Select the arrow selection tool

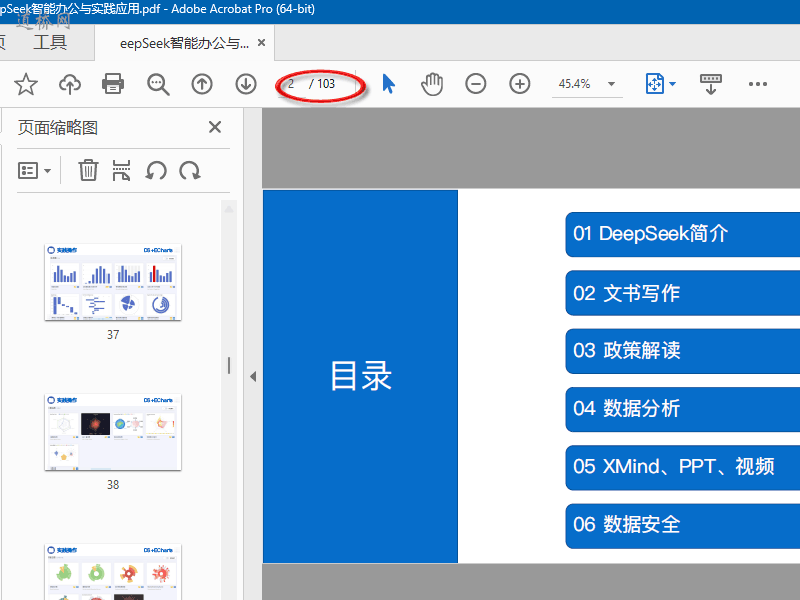[389, 84]
